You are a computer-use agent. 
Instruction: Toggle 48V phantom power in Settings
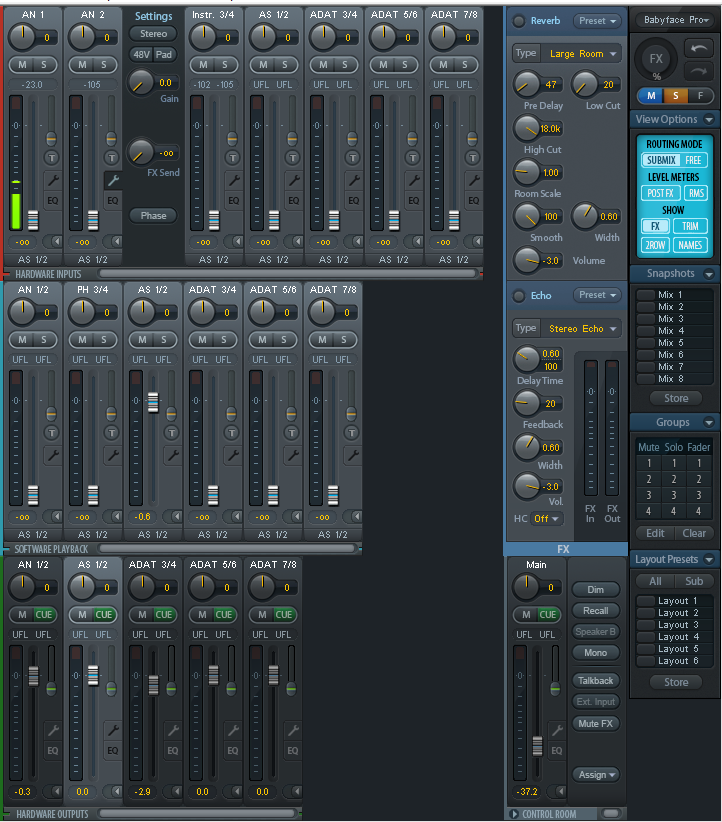[x=141, y=55]
